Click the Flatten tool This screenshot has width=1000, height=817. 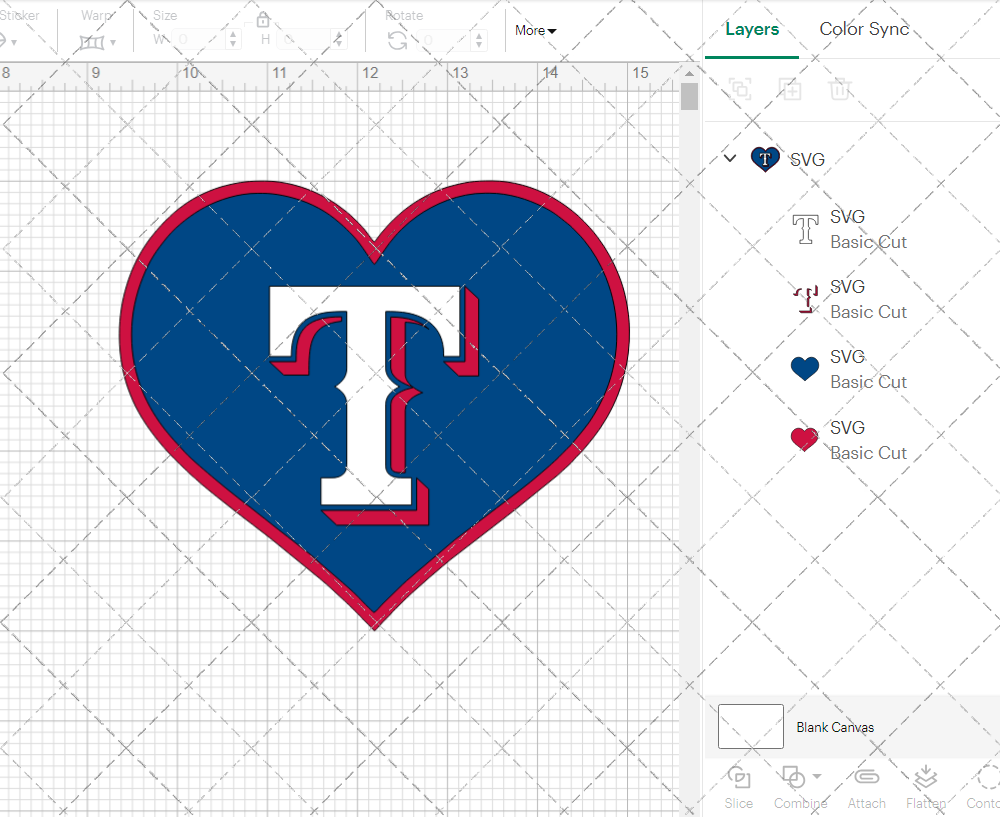pos(925,787)
